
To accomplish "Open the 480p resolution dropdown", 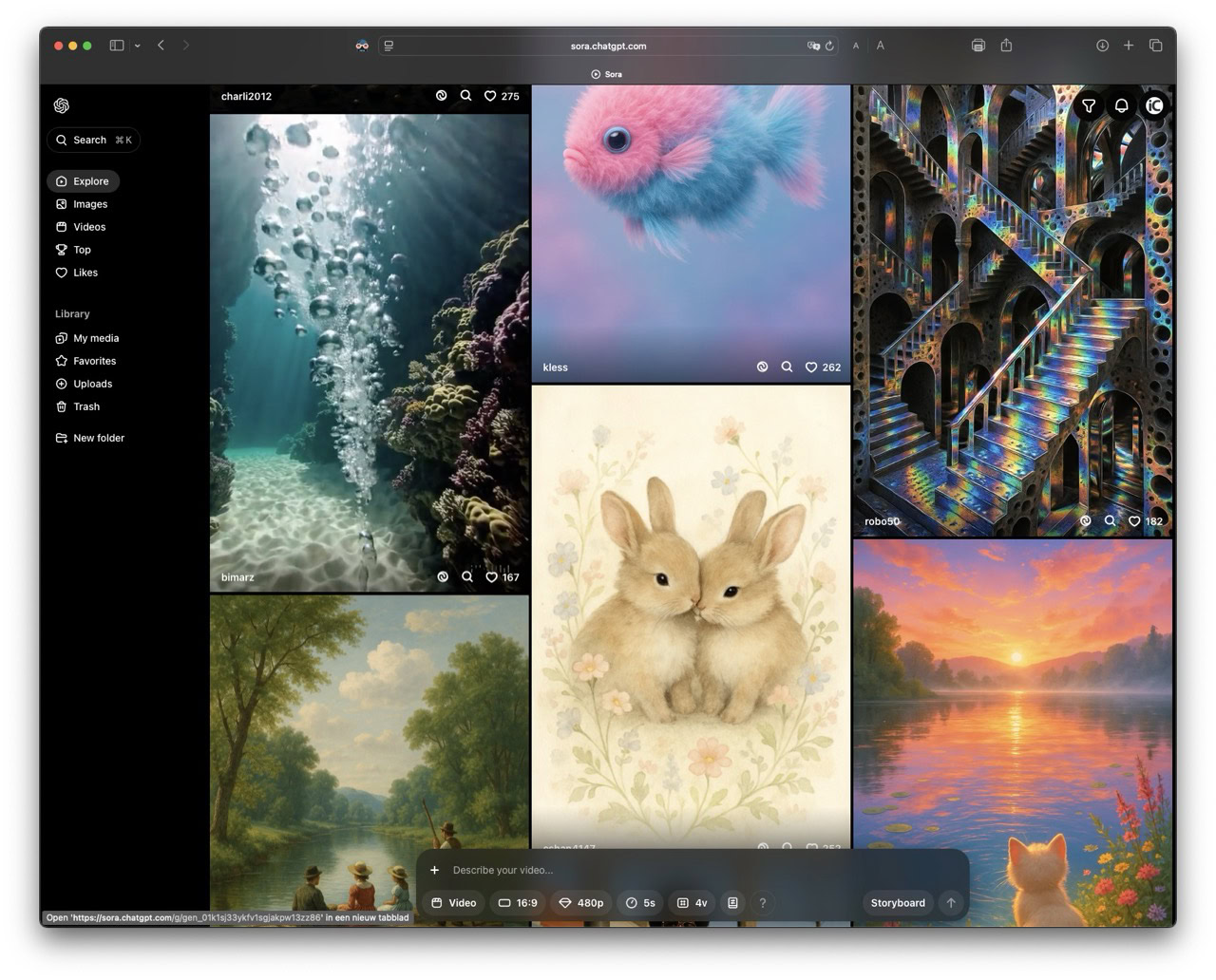I will 580,903.
